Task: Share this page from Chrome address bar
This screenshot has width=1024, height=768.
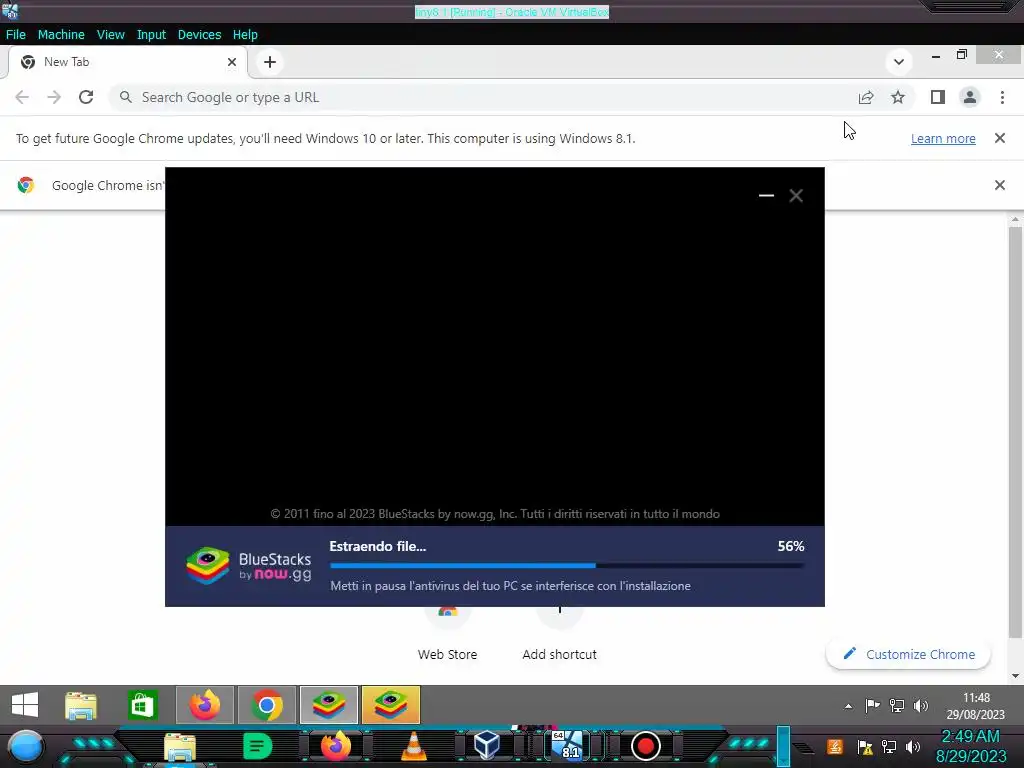Action: pyautogui.click(x=866, y=97)
